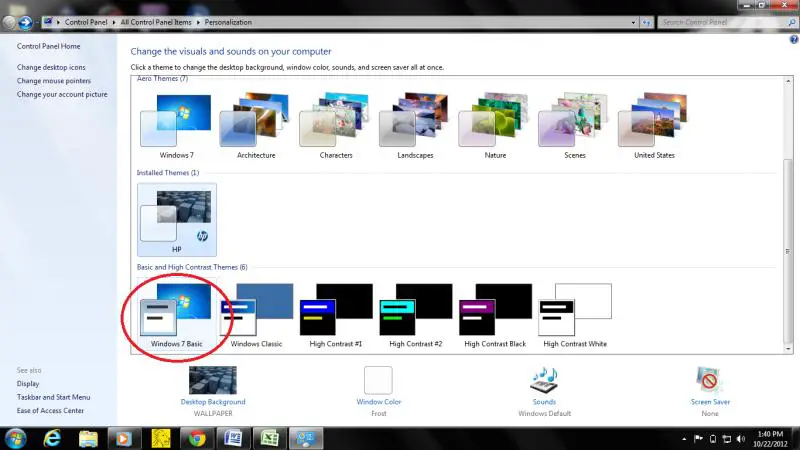Choose the installed HP theme
Screen dimensions: 800x450
177,220
